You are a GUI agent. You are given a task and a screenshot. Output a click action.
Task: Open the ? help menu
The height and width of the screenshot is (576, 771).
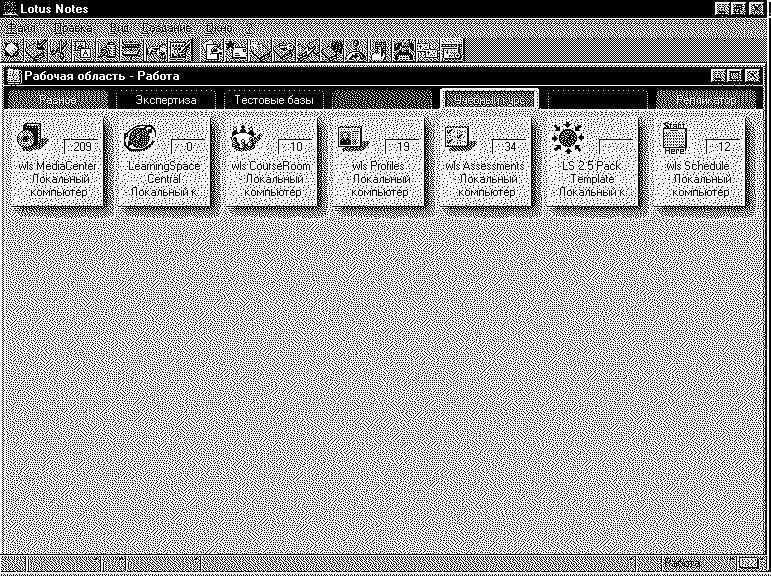tap(250, 28)
